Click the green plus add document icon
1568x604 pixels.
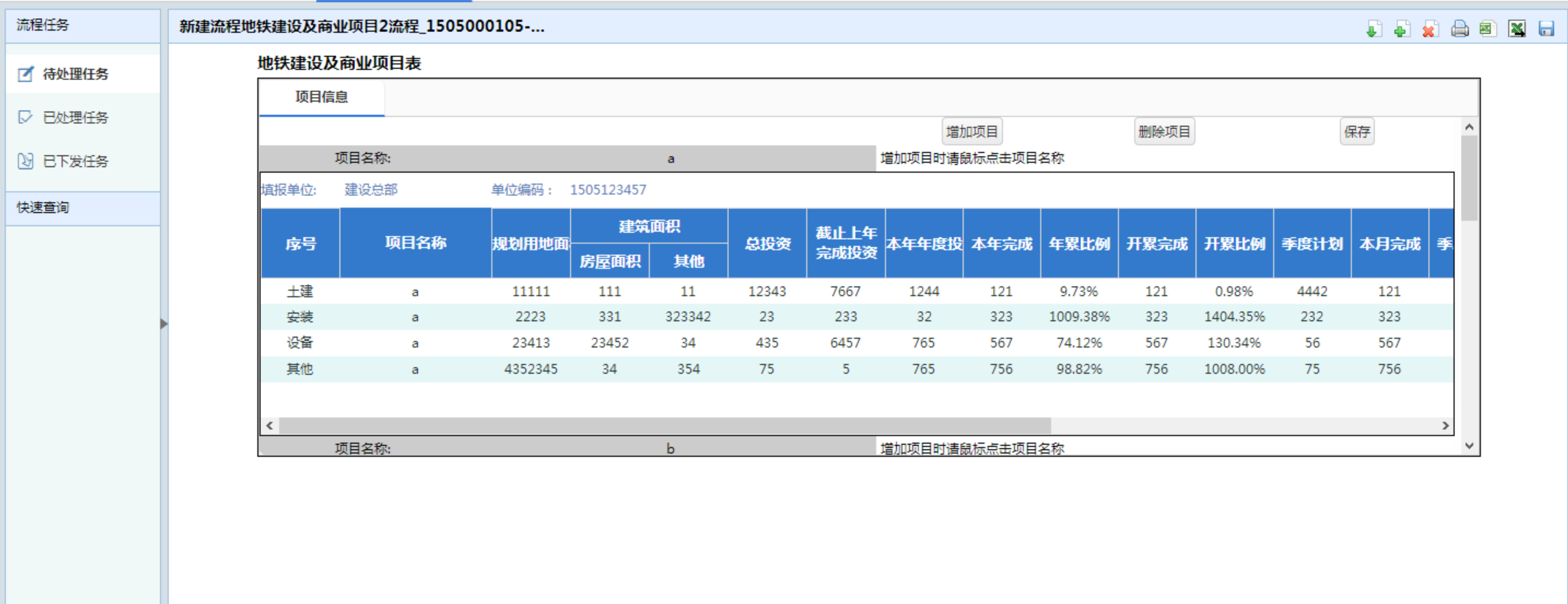[1401, 29]
